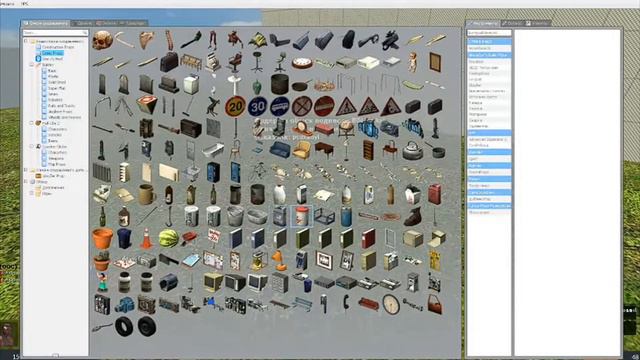Image resolution: width=640 pixels, height=360 pixels.
Task: Open the Counter-Strike category
Action: (54, 146)
